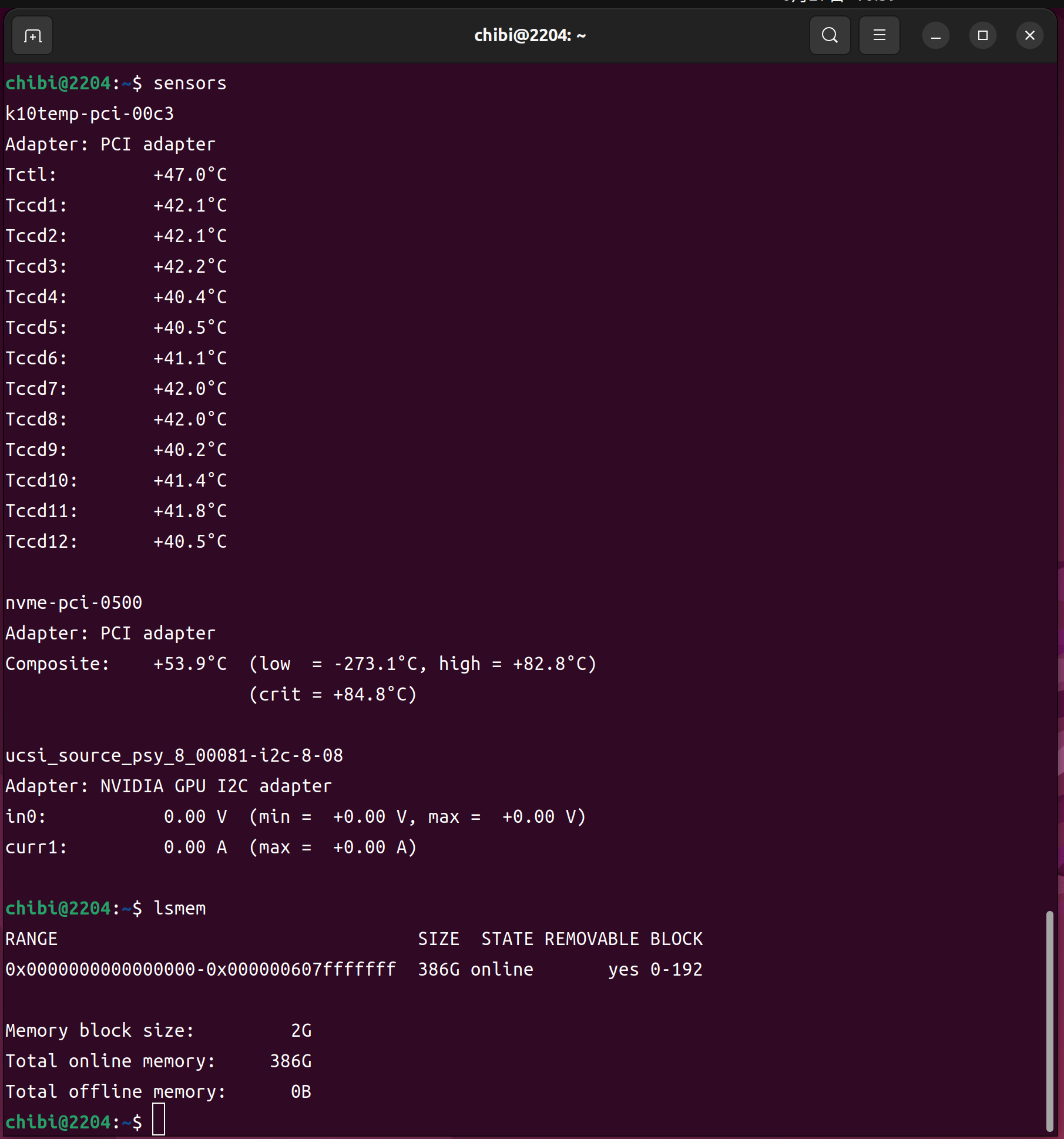Screen dimensions: 1064x1139
Task: Click the cursor at the last prompt
Action: pyautogui.click(x=159, y=1120)
